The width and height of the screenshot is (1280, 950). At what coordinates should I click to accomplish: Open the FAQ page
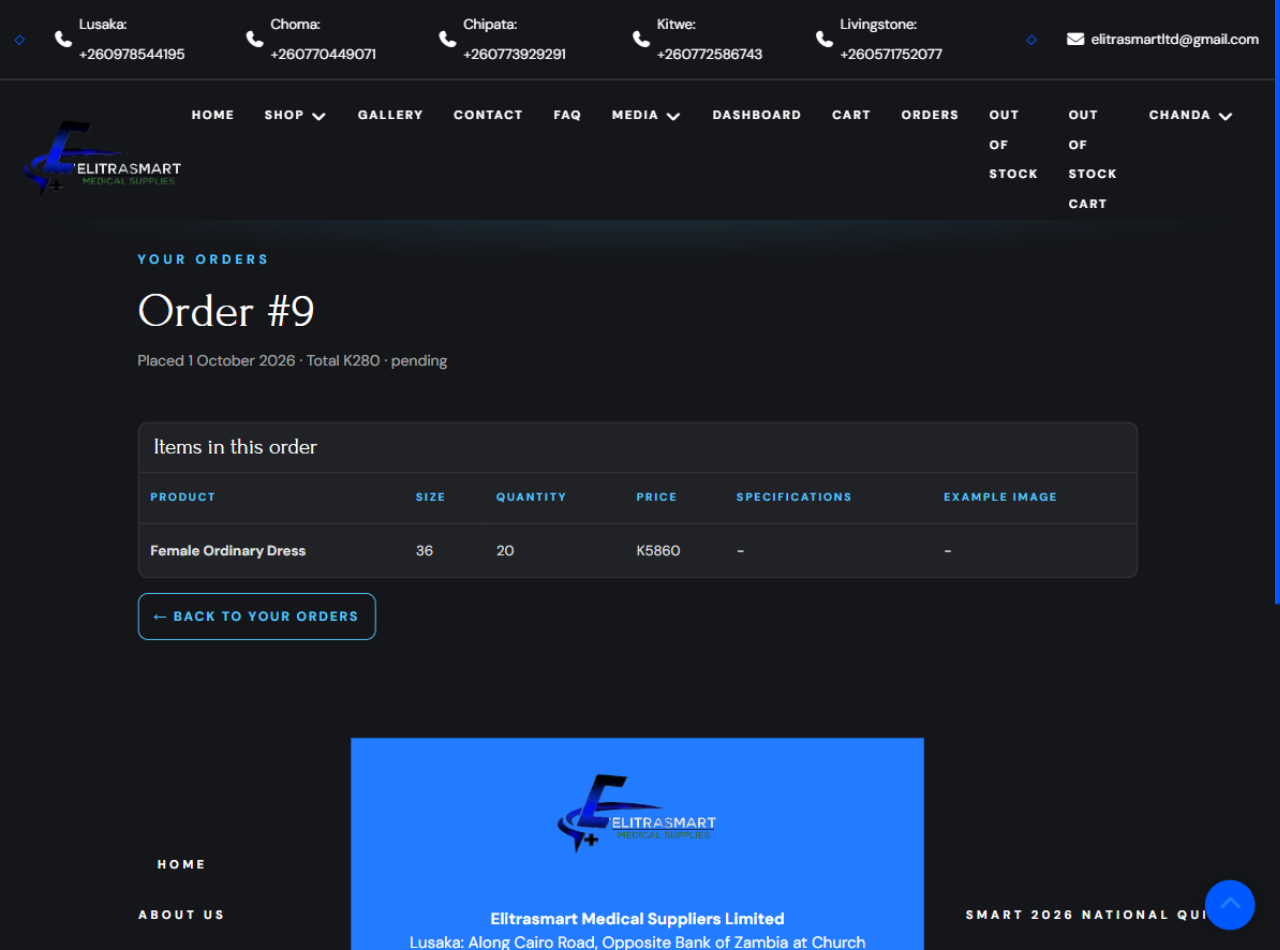pyautogui.click(x=567, y=115)
